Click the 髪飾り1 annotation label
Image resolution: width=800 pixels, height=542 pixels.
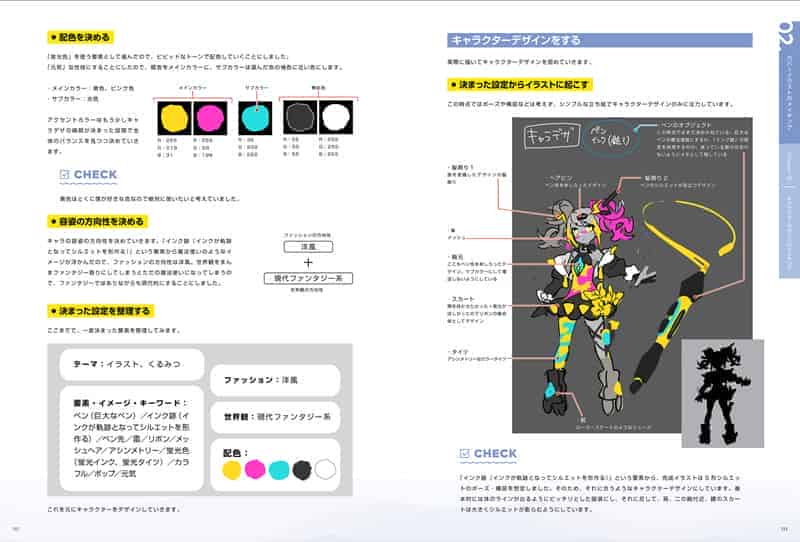461,167
